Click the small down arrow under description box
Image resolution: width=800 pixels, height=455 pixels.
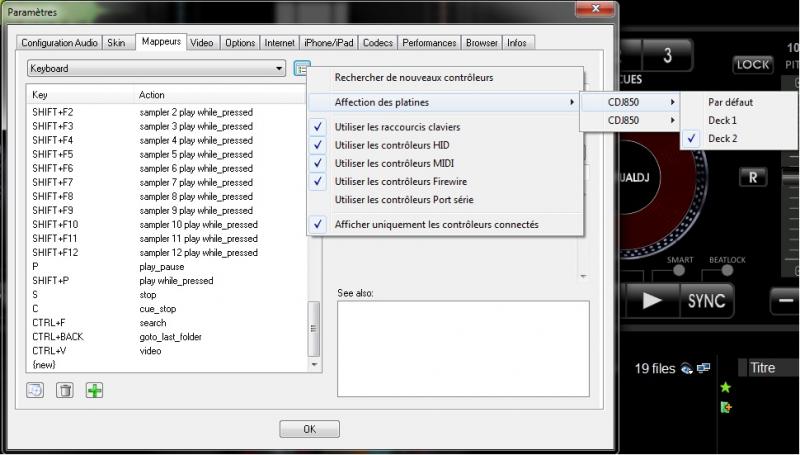[583, 276]
